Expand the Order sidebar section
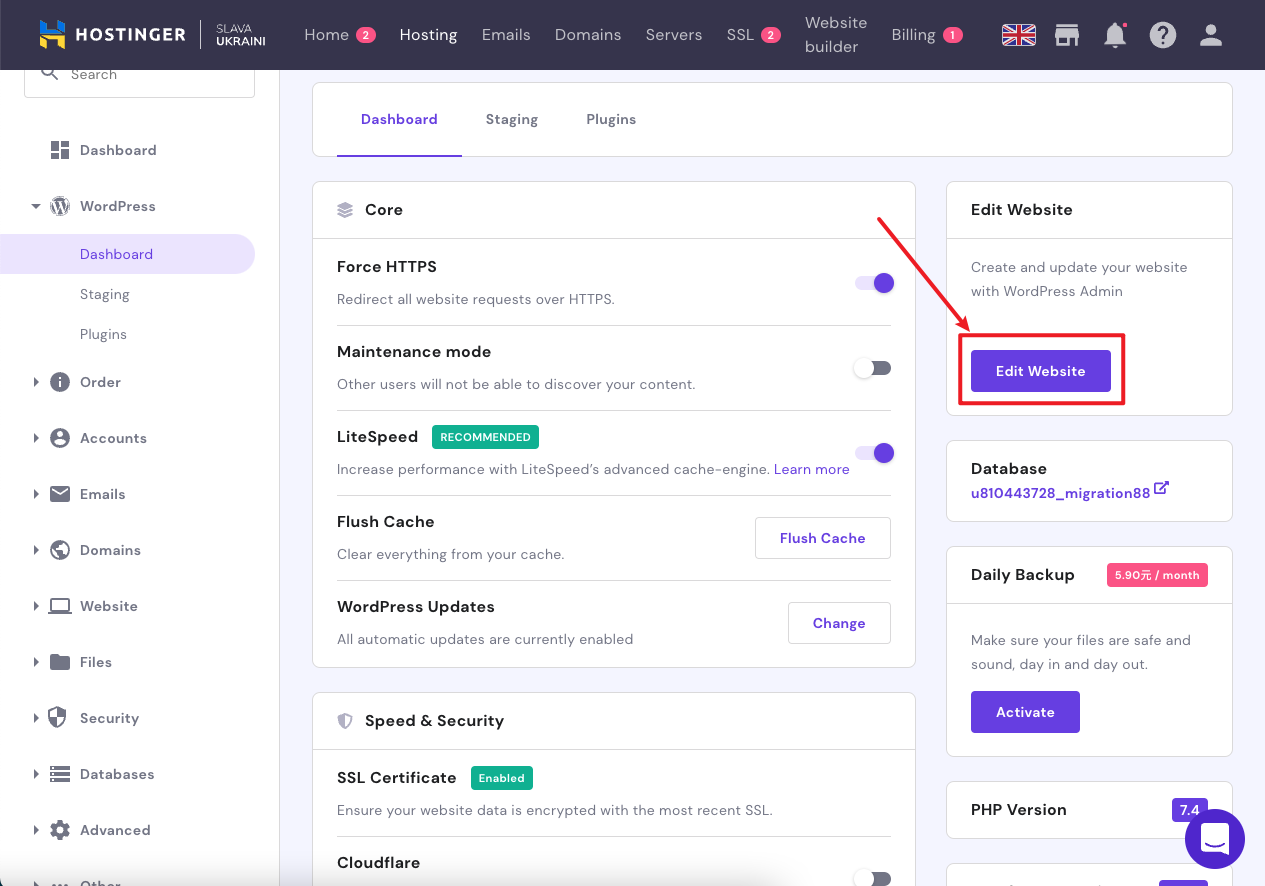This screenshot has height=886, width=1265. point(36,382)
